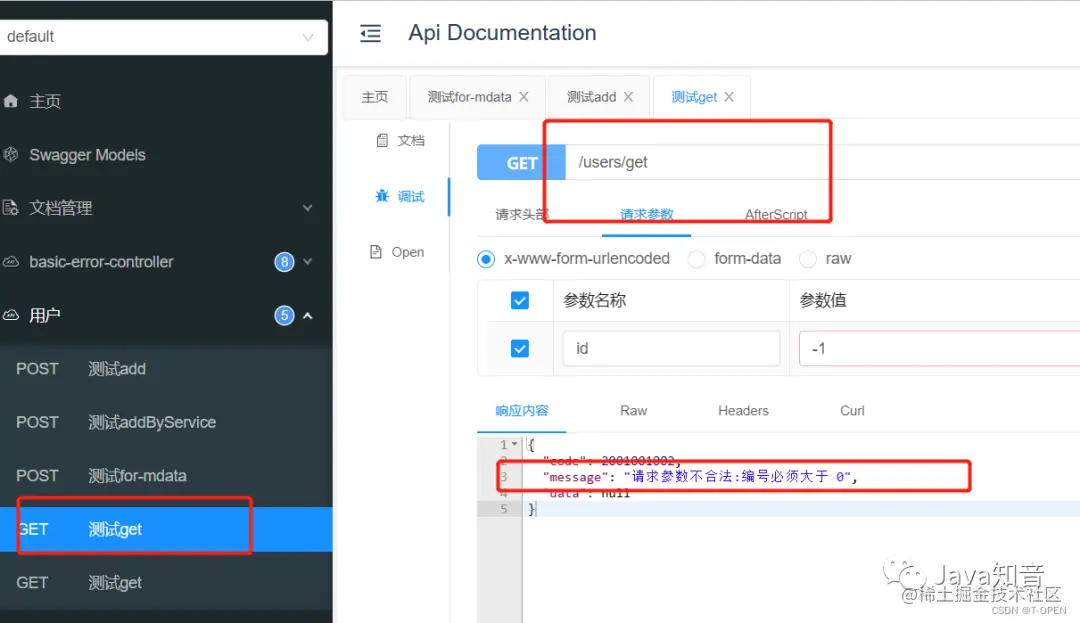The image size is (1080, 623).
Task: Click the hamburger menu beside Api Documentation
Action: [370, 33]
